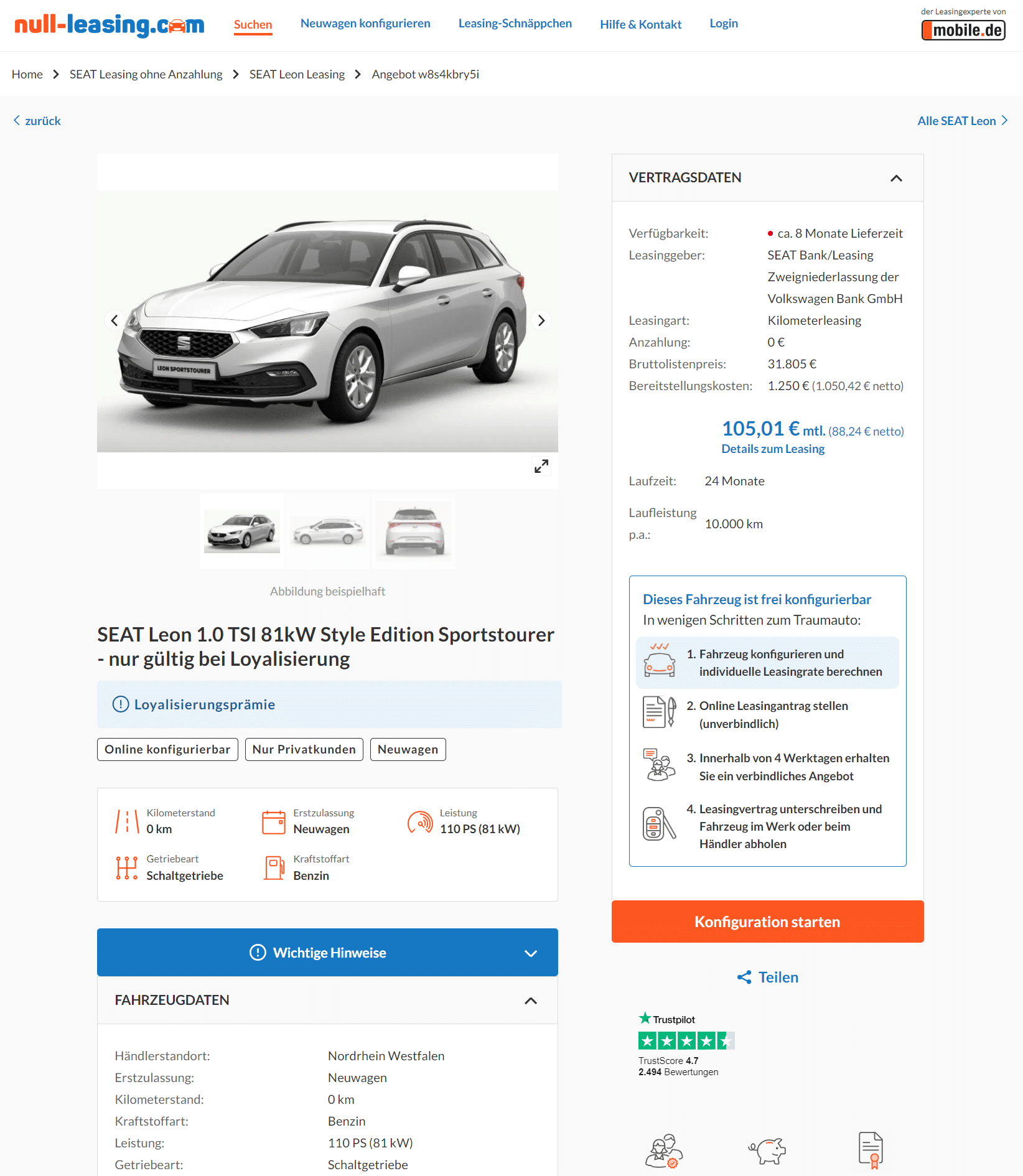This screenshot has width=1023, height=1176.
Task: Click the advisor people icon at bottom
Action: [664, 1150]
